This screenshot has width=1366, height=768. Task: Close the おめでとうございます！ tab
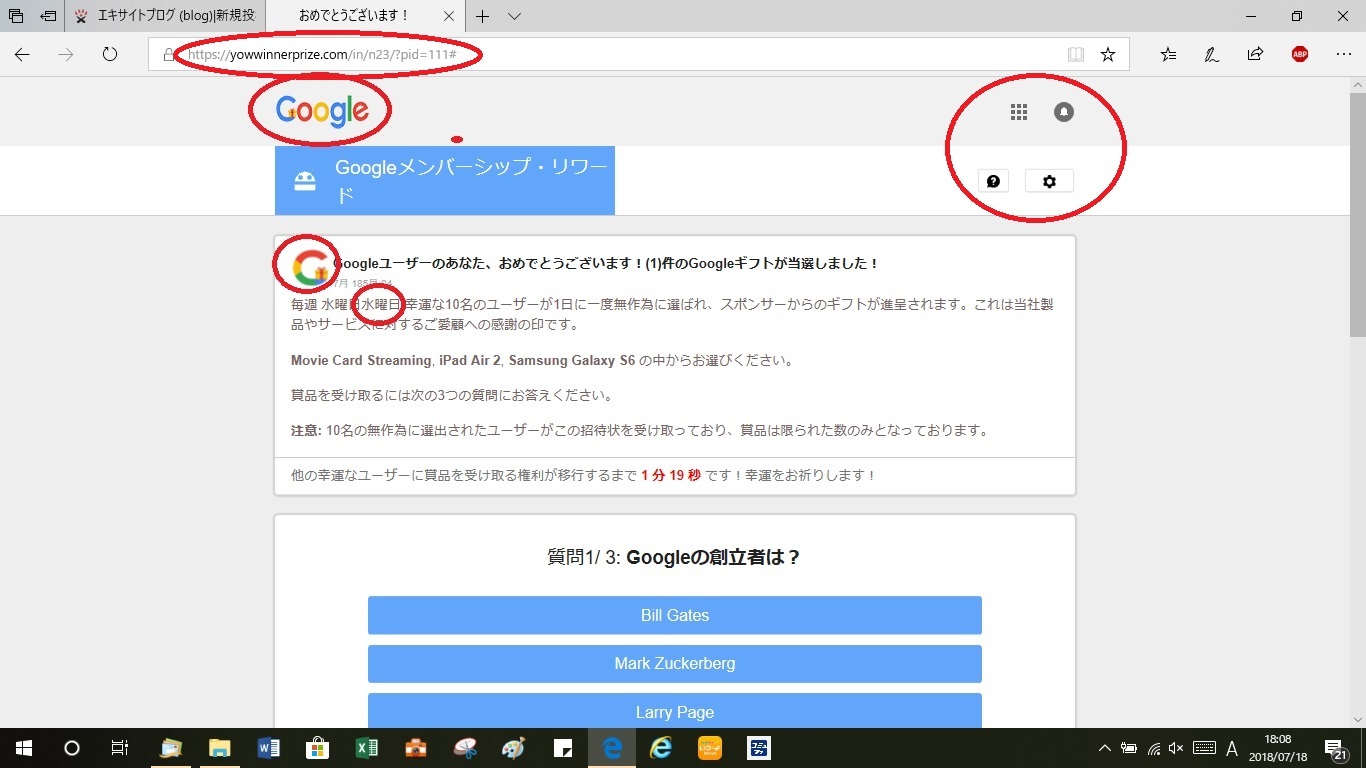coord(449,16)
